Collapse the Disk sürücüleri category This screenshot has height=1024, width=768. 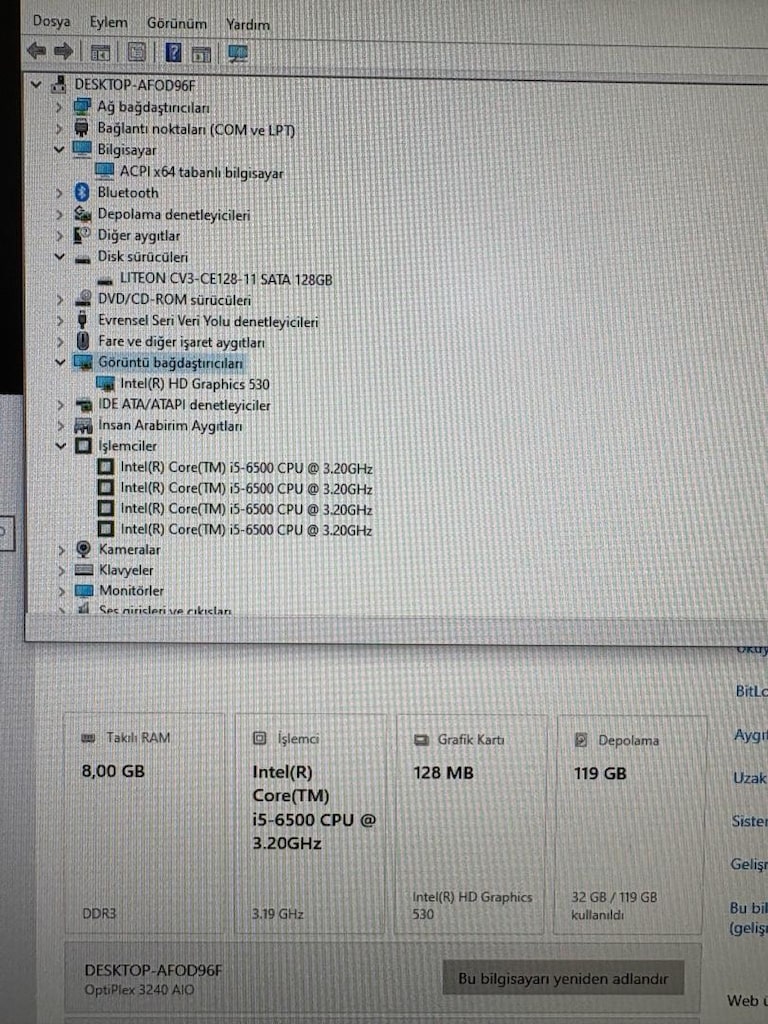[x=59, y=257]
